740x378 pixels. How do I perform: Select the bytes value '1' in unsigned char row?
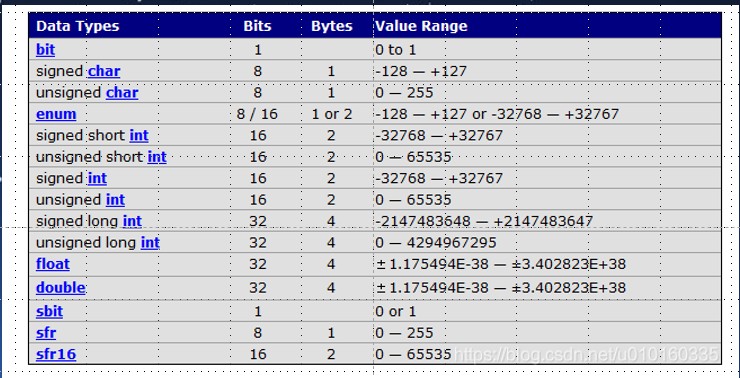[x=331, y=92]
